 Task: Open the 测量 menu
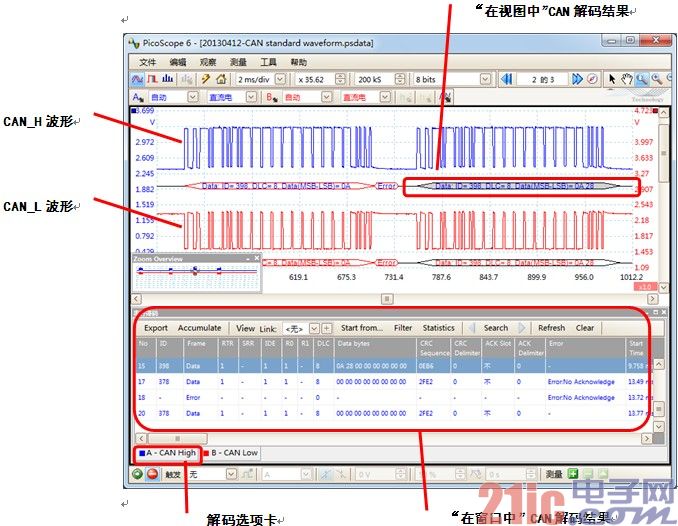[x=238, y=62]
